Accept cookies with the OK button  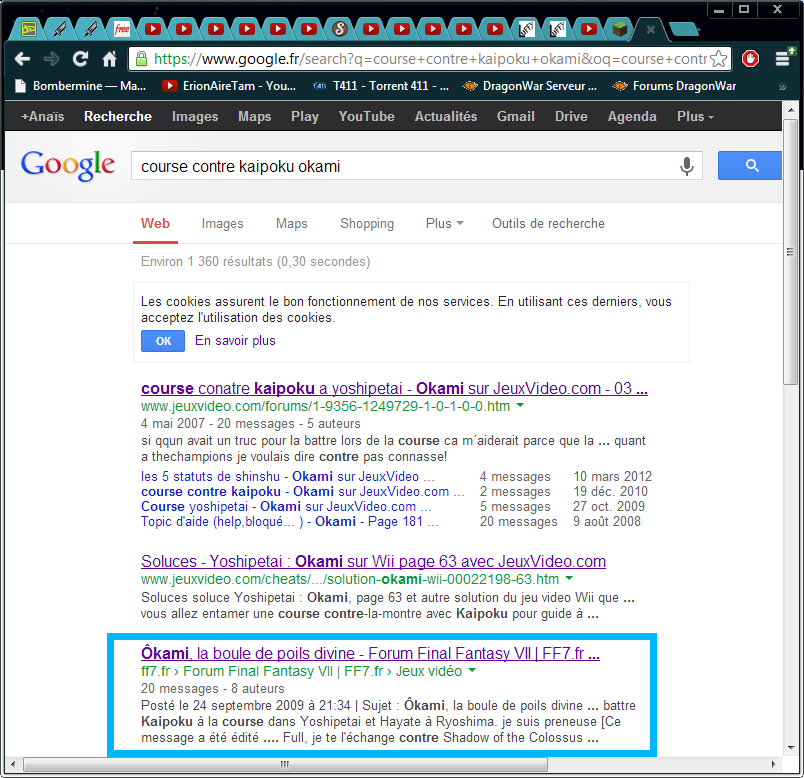[163, 341]
